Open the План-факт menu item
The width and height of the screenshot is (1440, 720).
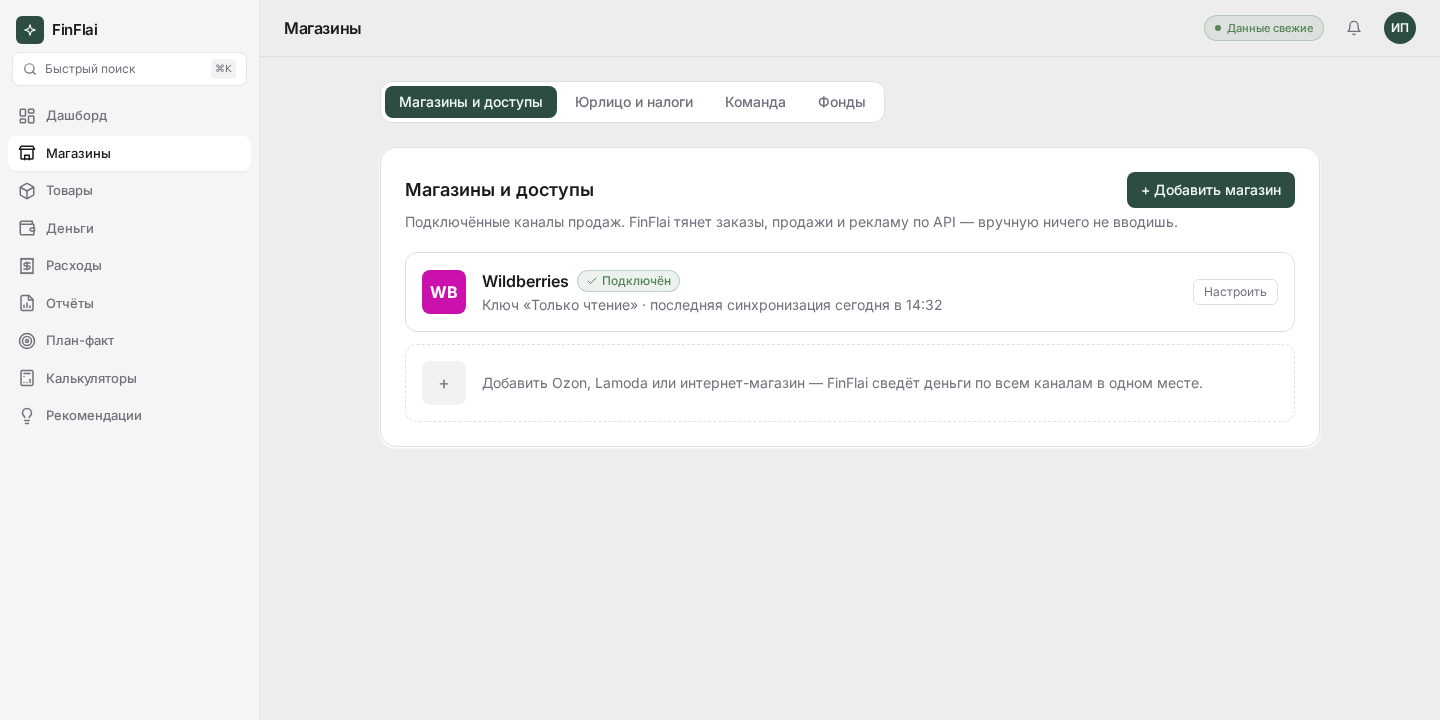pos(129,341)
